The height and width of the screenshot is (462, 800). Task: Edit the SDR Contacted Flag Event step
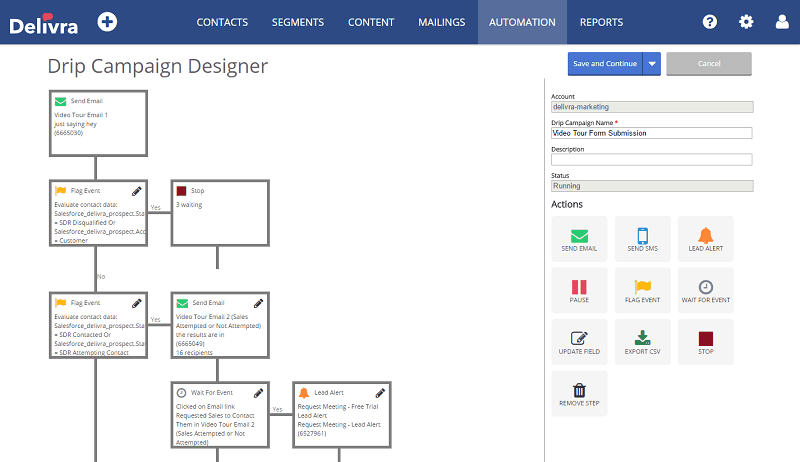coord(137,303)
